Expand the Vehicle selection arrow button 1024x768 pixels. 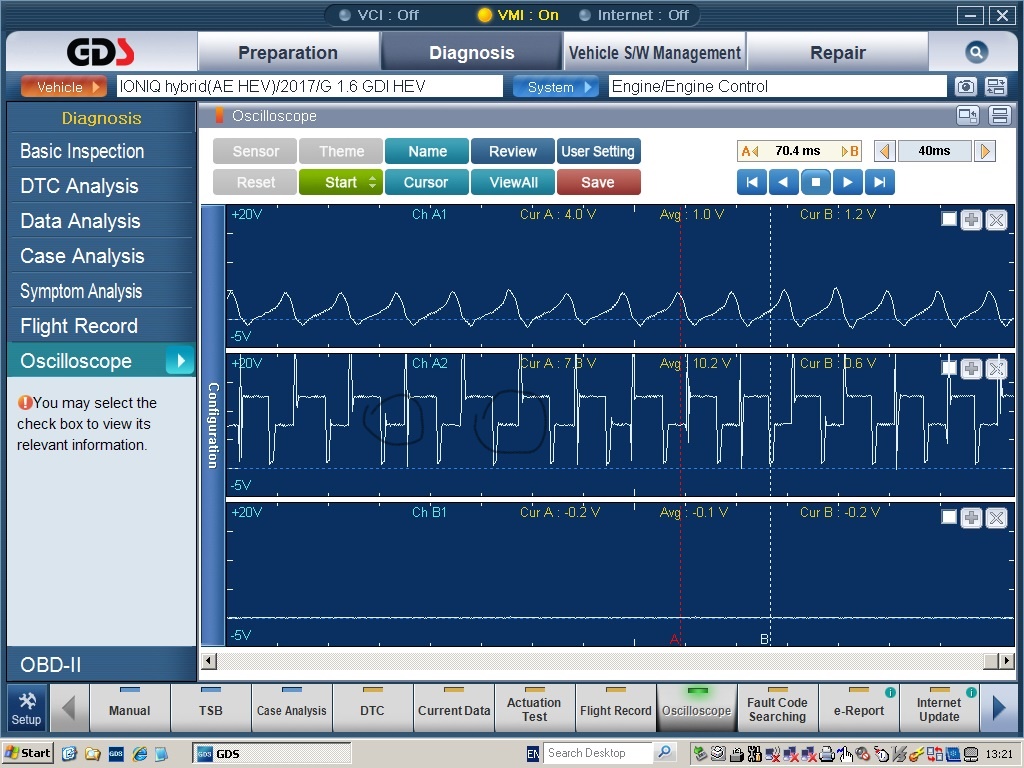(64, 87)
